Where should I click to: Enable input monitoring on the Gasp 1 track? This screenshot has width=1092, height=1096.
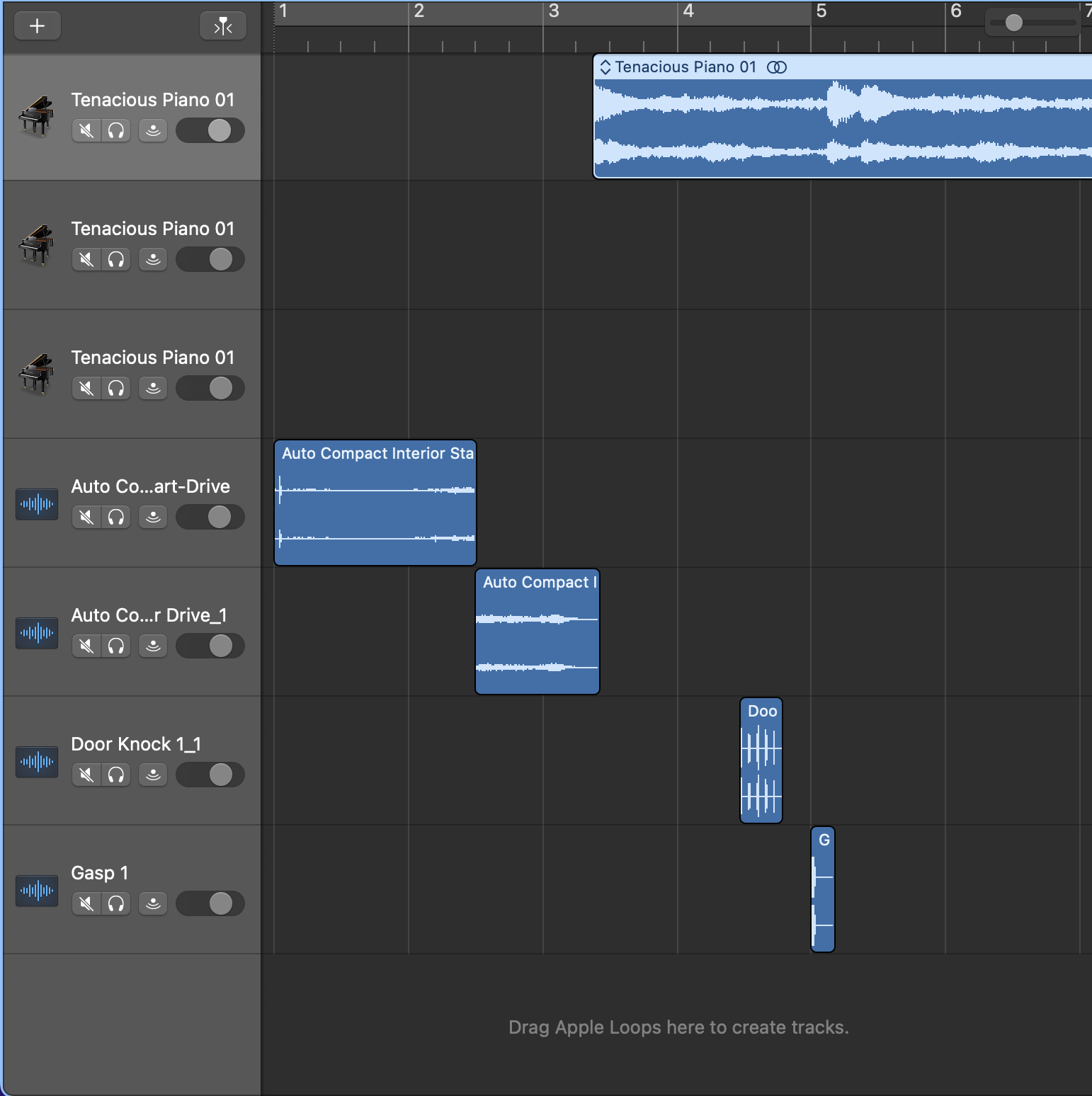[x=153, y=904]
